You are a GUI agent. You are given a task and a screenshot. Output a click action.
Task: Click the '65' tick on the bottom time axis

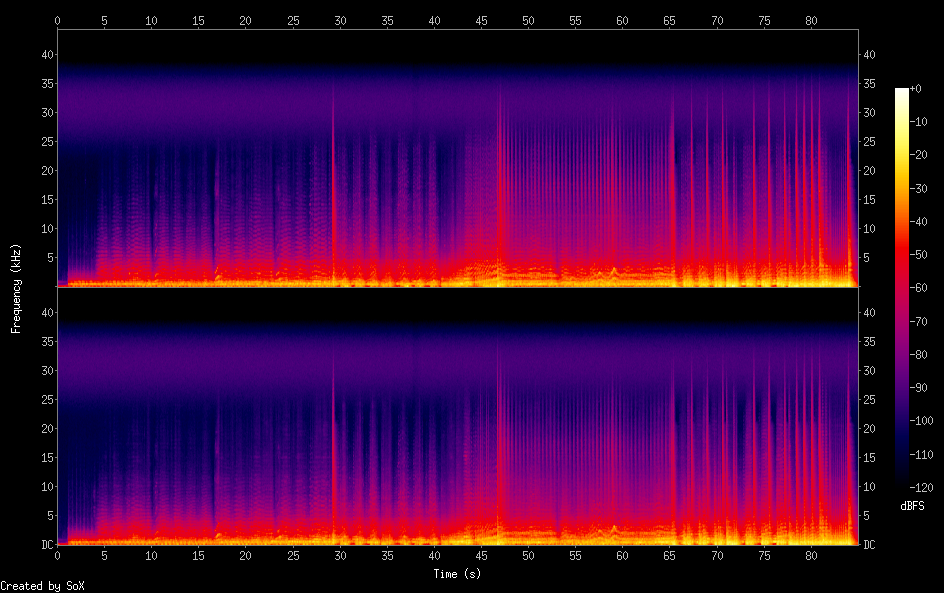pos(669,556)
